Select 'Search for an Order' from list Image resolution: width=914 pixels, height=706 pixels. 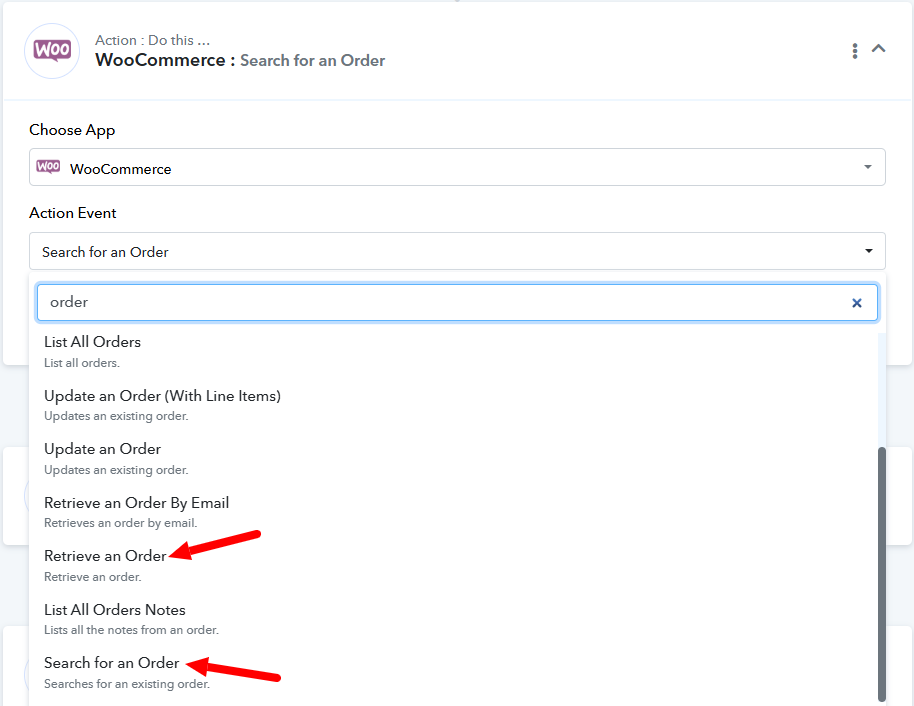point(112,663)
